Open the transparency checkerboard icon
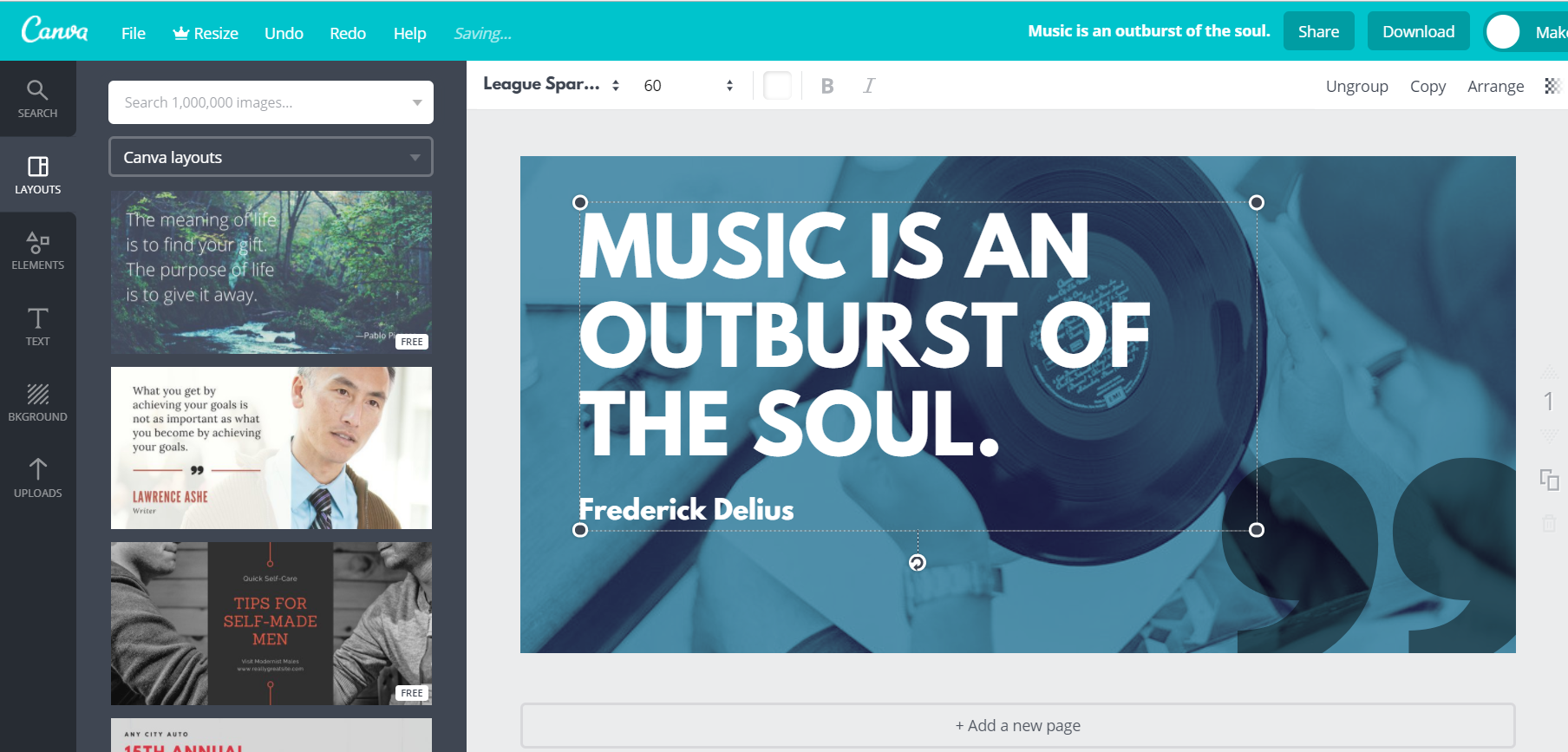The height and width of the screenshot is (752, 1568). click(x=1552, y=86)
